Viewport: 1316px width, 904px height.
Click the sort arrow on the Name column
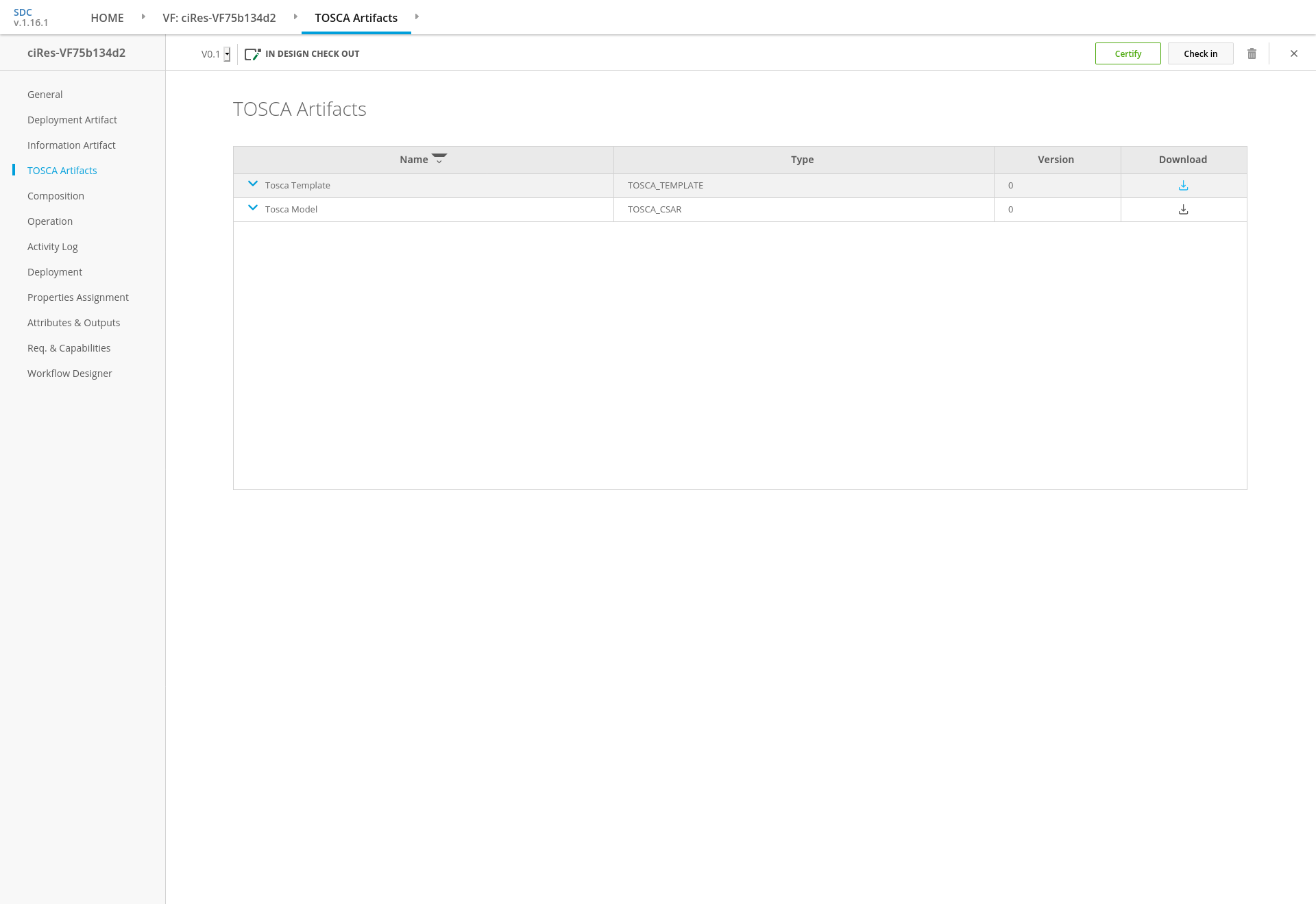(439, 159)
